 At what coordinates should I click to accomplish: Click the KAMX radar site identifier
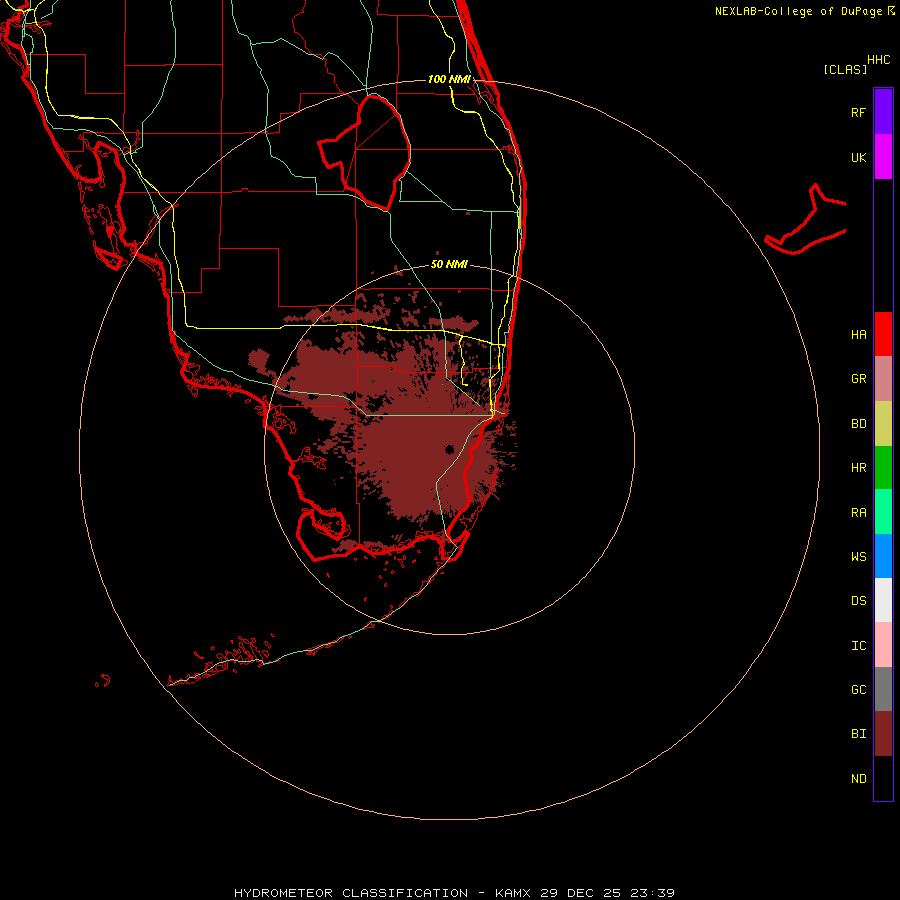(x=513, y=893)
